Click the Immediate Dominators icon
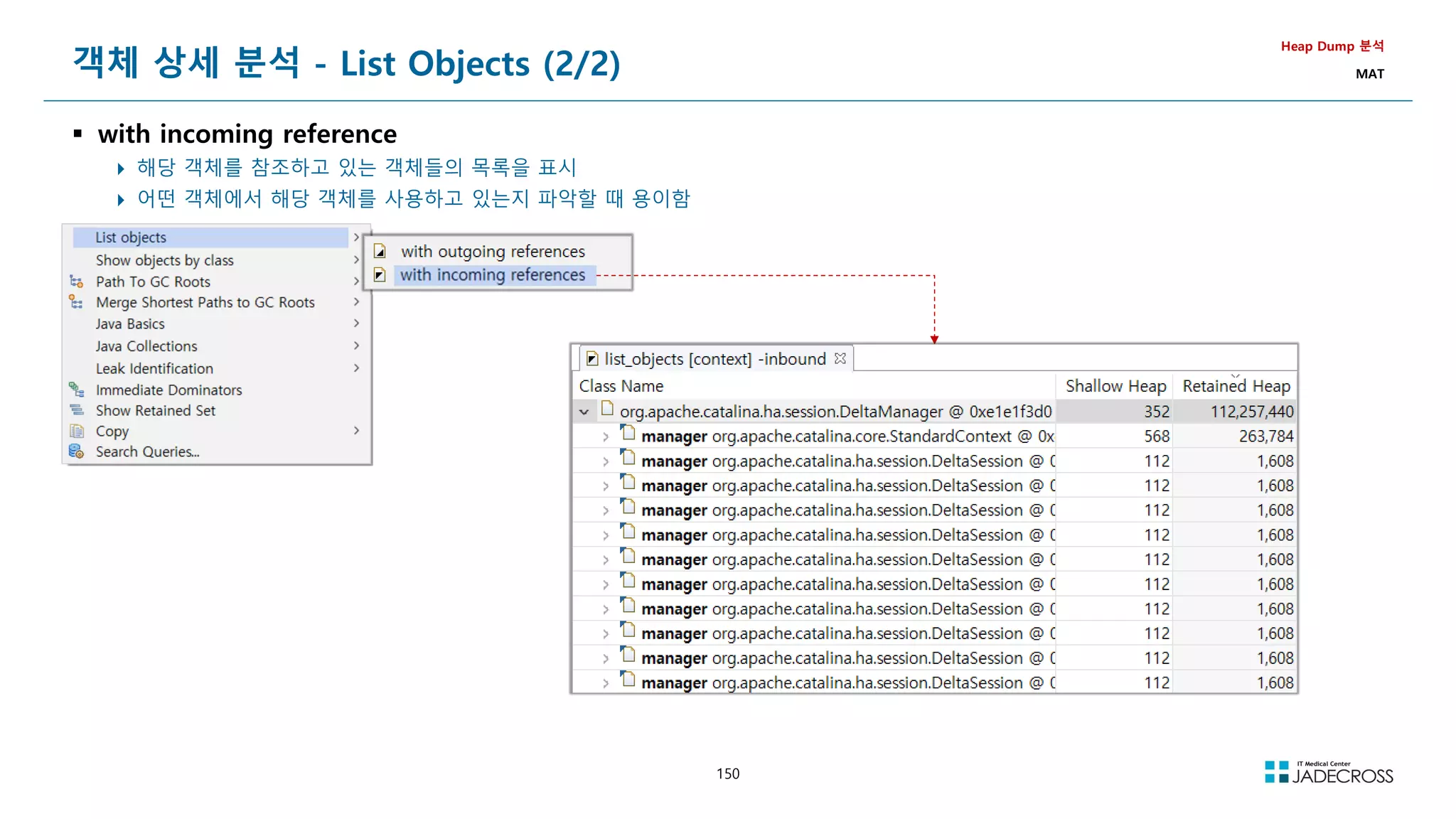Viewport: 1456px width, 819px height. coord(77,390)
